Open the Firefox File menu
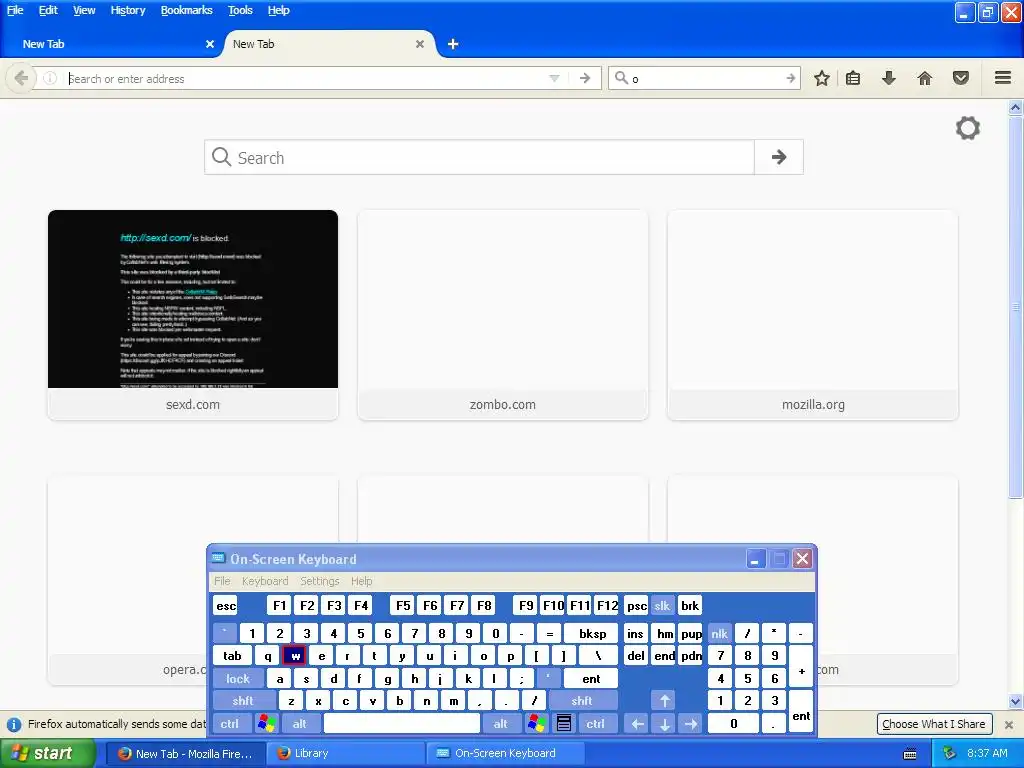 (x=15, y=10)
